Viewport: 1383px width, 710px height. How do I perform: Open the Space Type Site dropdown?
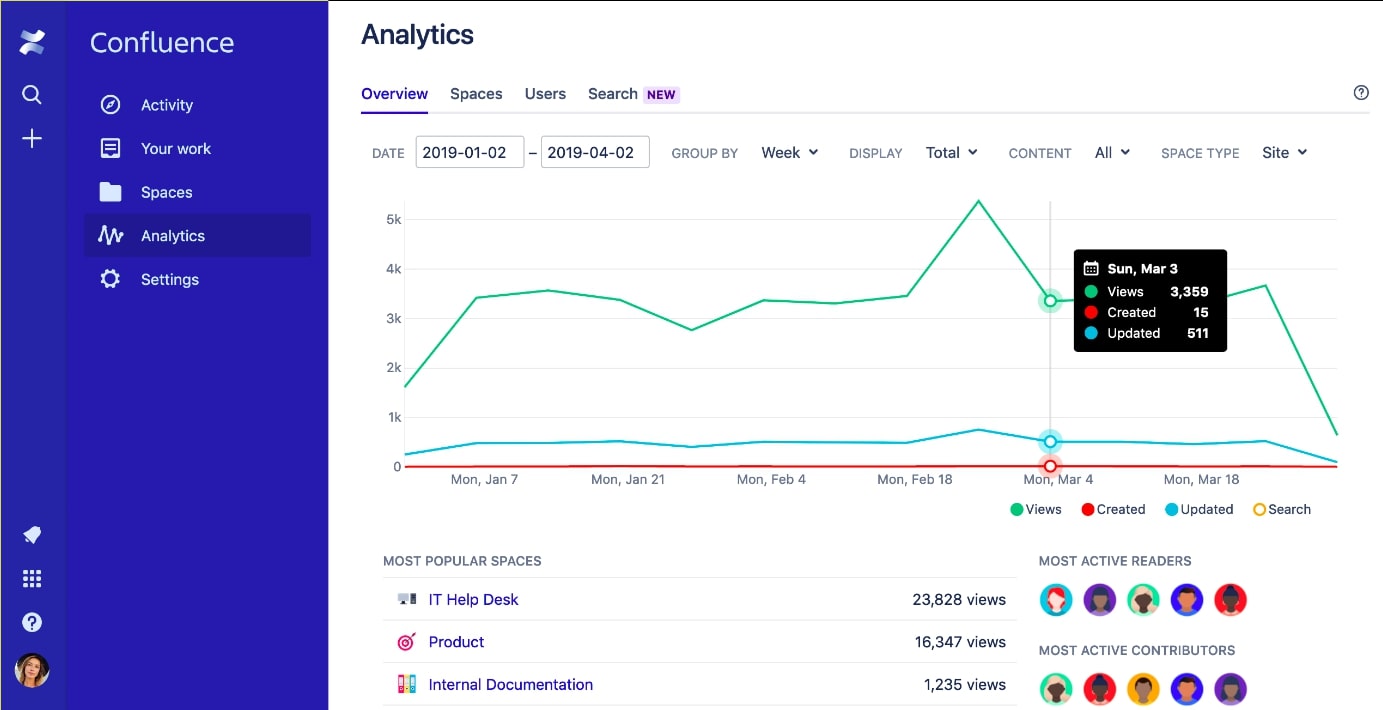coord(1285,152)
